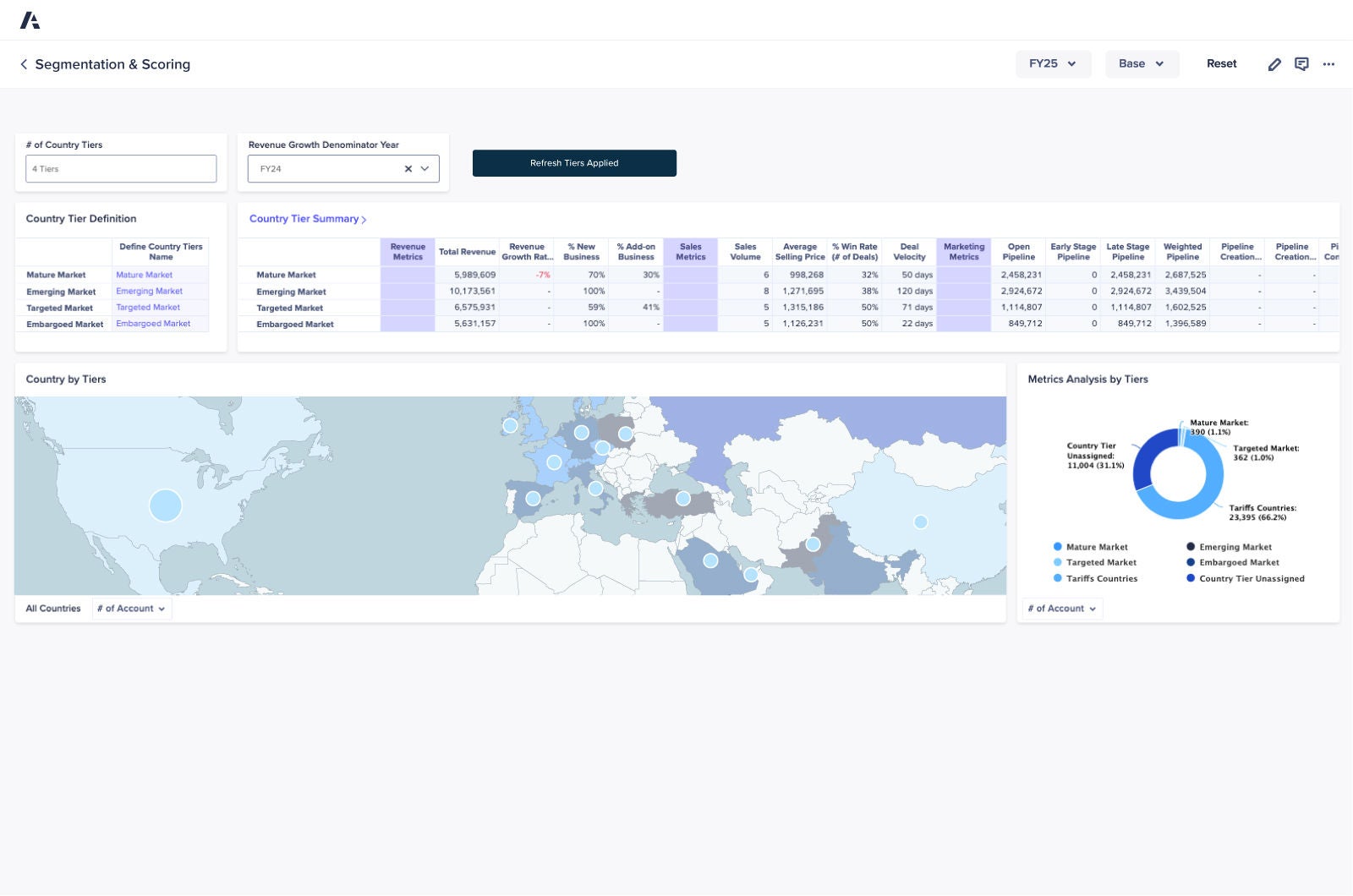The height and width of the screenshot is (896, 1353).
Task: Click the Revenue Metrics column header
Action: coord(408,252)
